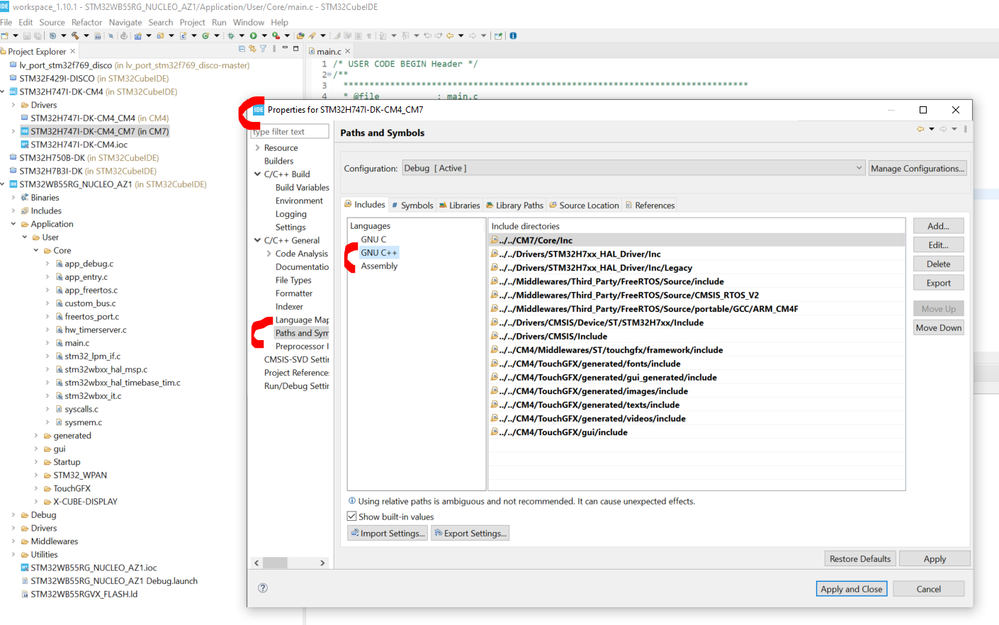Open the Configuration dropdown
This screenshot has width=999, height=625.
pyautogui.click(x=633, y=168)
